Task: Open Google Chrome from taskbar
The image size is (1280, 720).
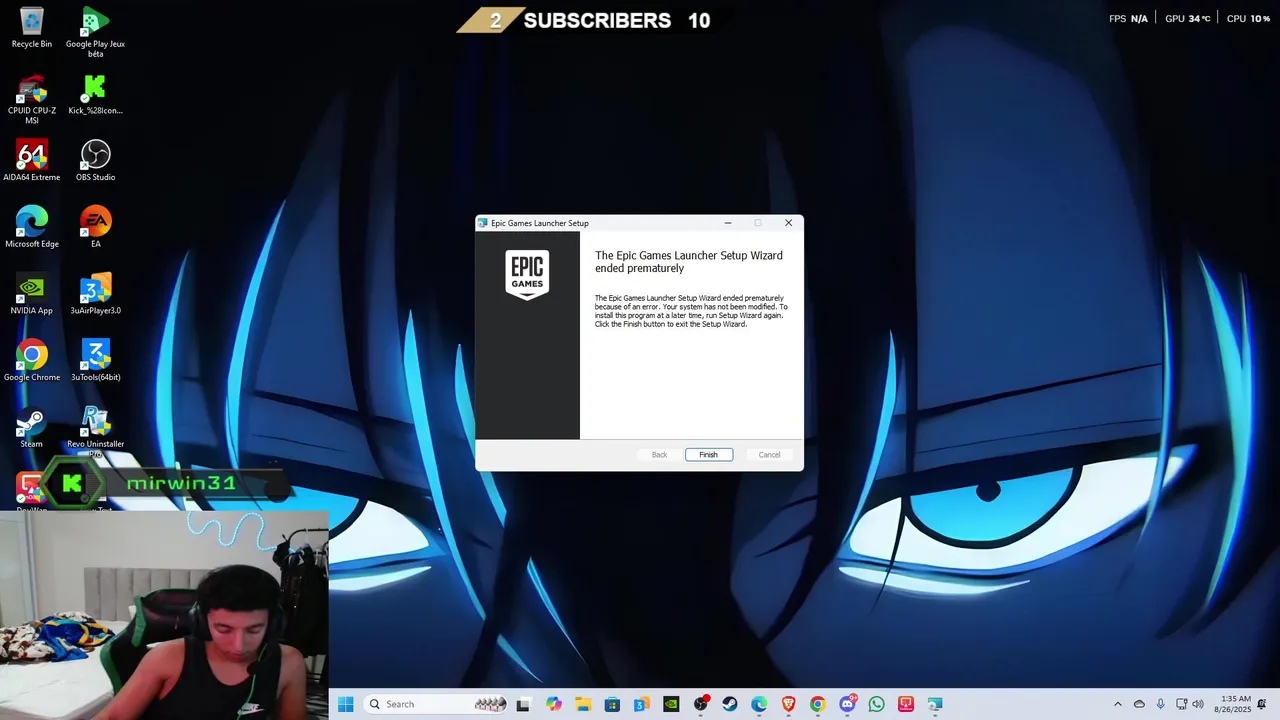Action: (x=818, y=704)
